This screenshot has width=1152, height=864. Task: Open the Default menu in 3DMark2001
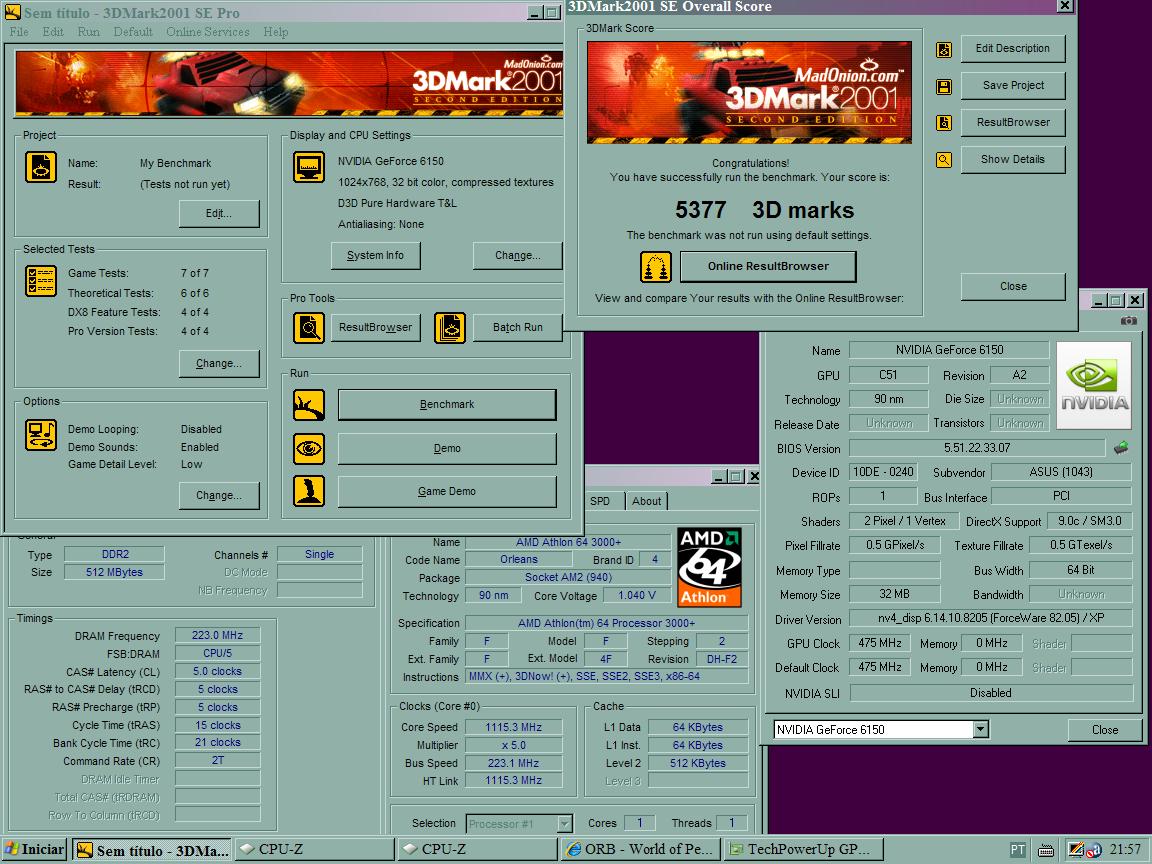[133, 32]
